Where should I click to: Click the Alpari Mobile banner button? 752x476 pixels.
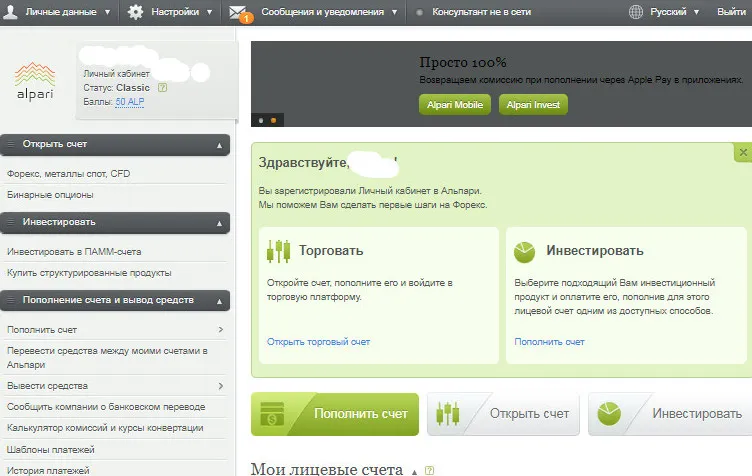tap(453, 105)
